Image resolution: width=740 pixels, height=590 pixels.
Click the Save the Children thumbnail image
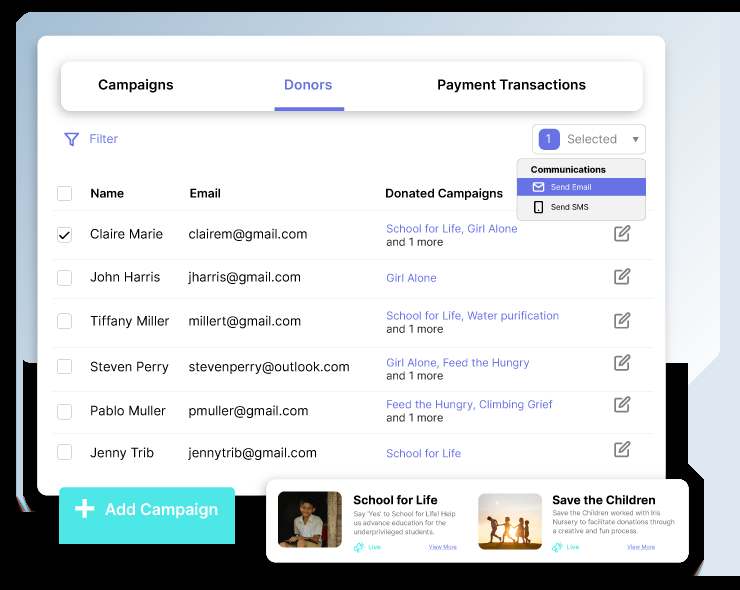pos(510,521)
